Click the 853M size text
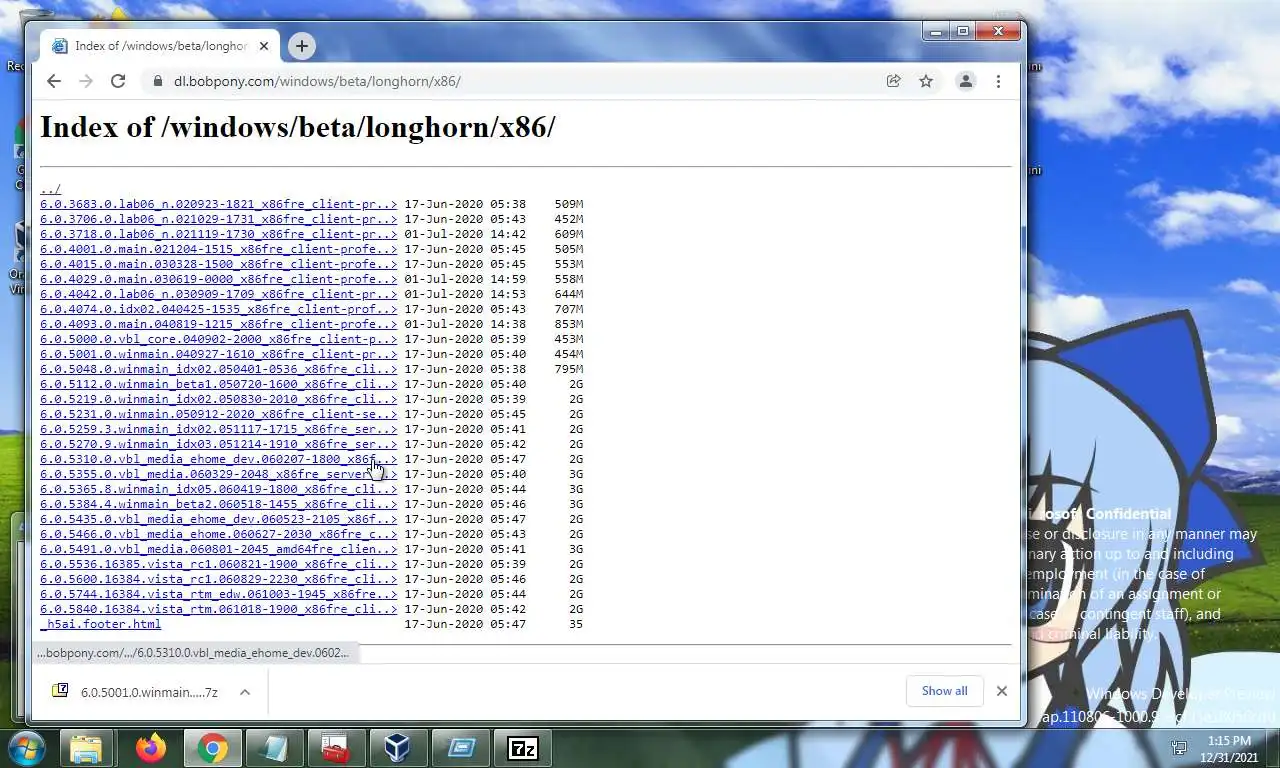 (x=569, y=324)
